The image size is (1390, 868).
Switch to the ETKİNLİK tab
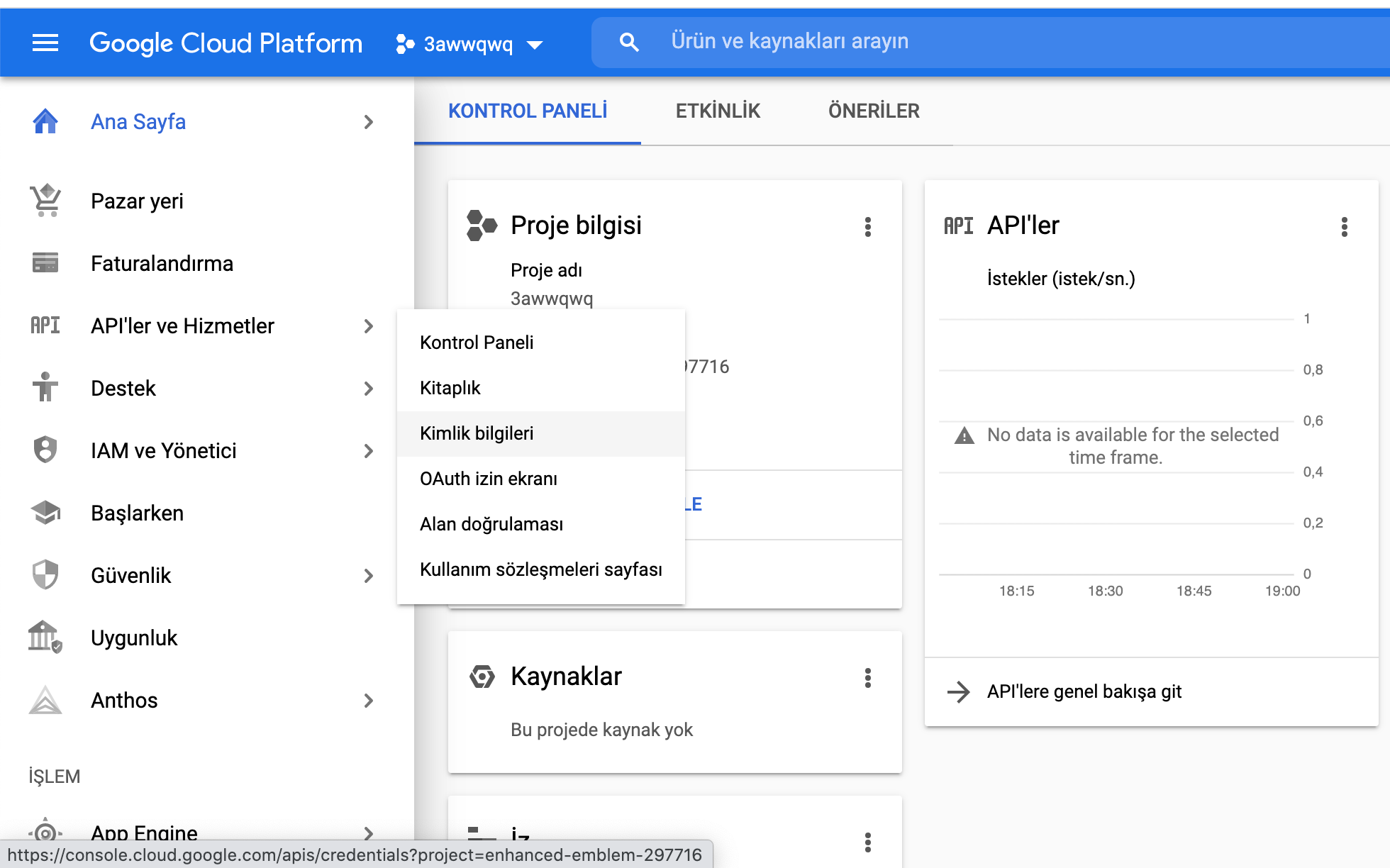[x=718, y=111]
